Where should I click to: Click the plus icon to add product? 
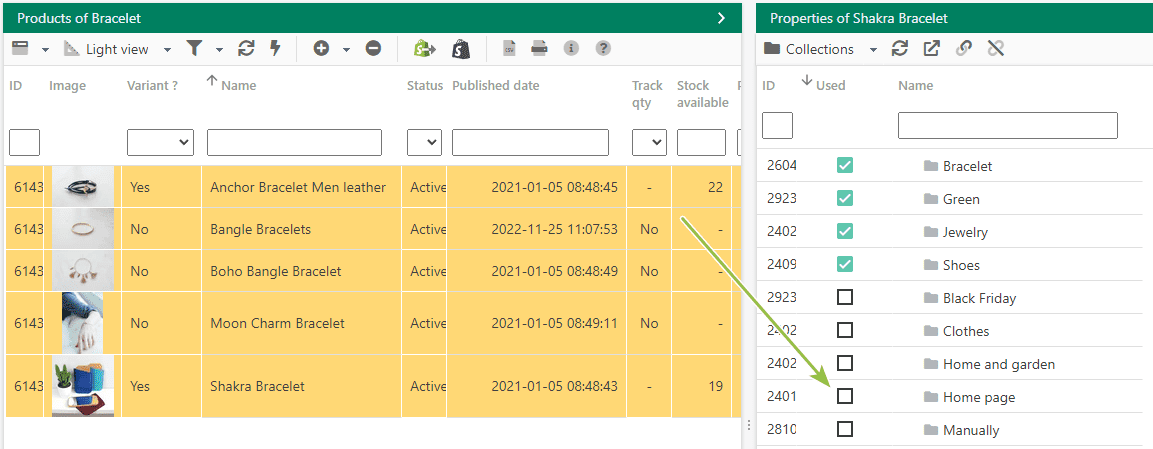321,49
